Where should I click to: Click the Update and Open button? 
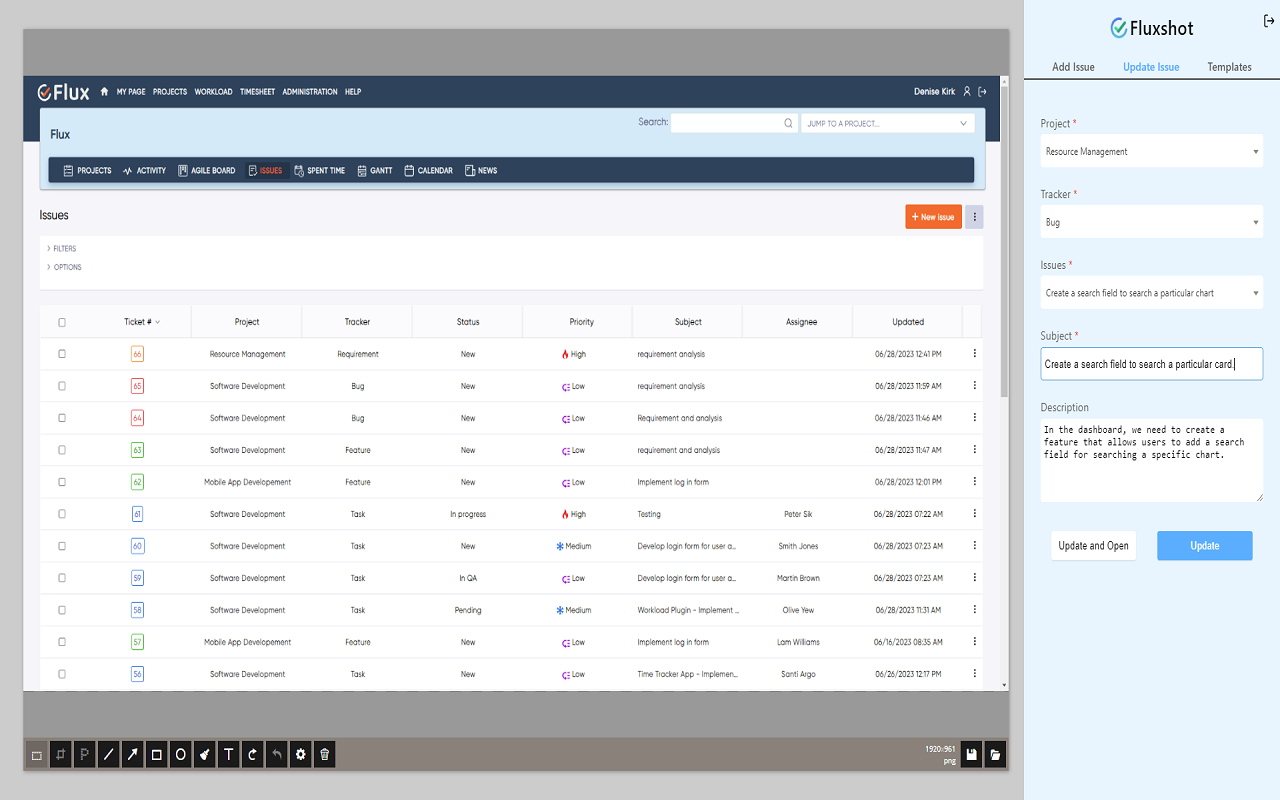(x=1093, y=546)
